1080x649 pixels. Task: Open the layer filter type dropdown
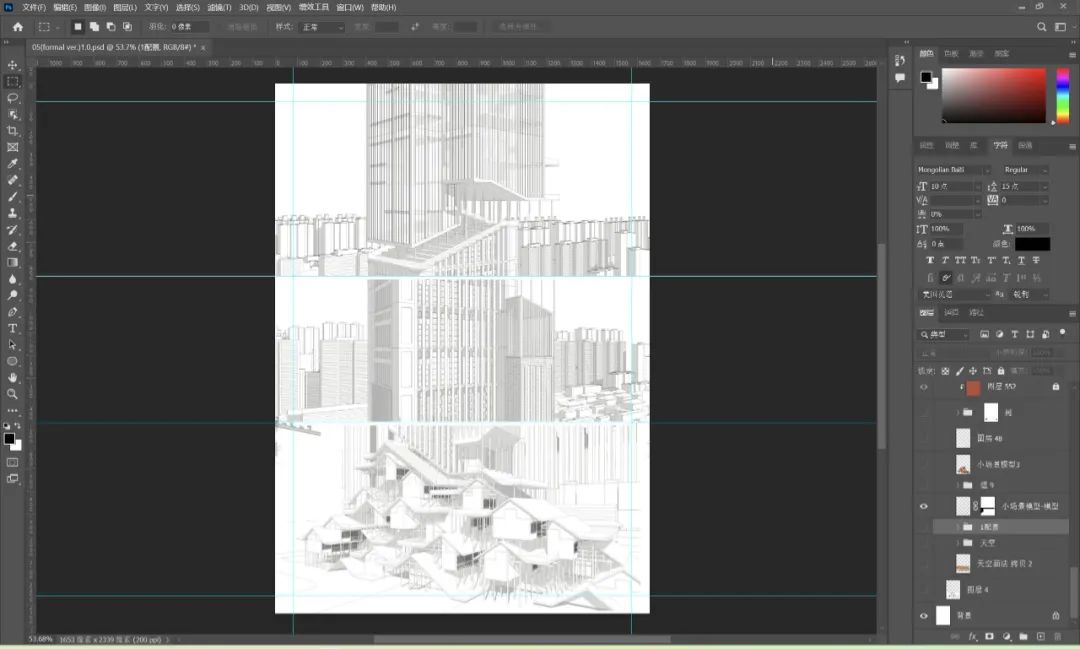coord(944,334)
